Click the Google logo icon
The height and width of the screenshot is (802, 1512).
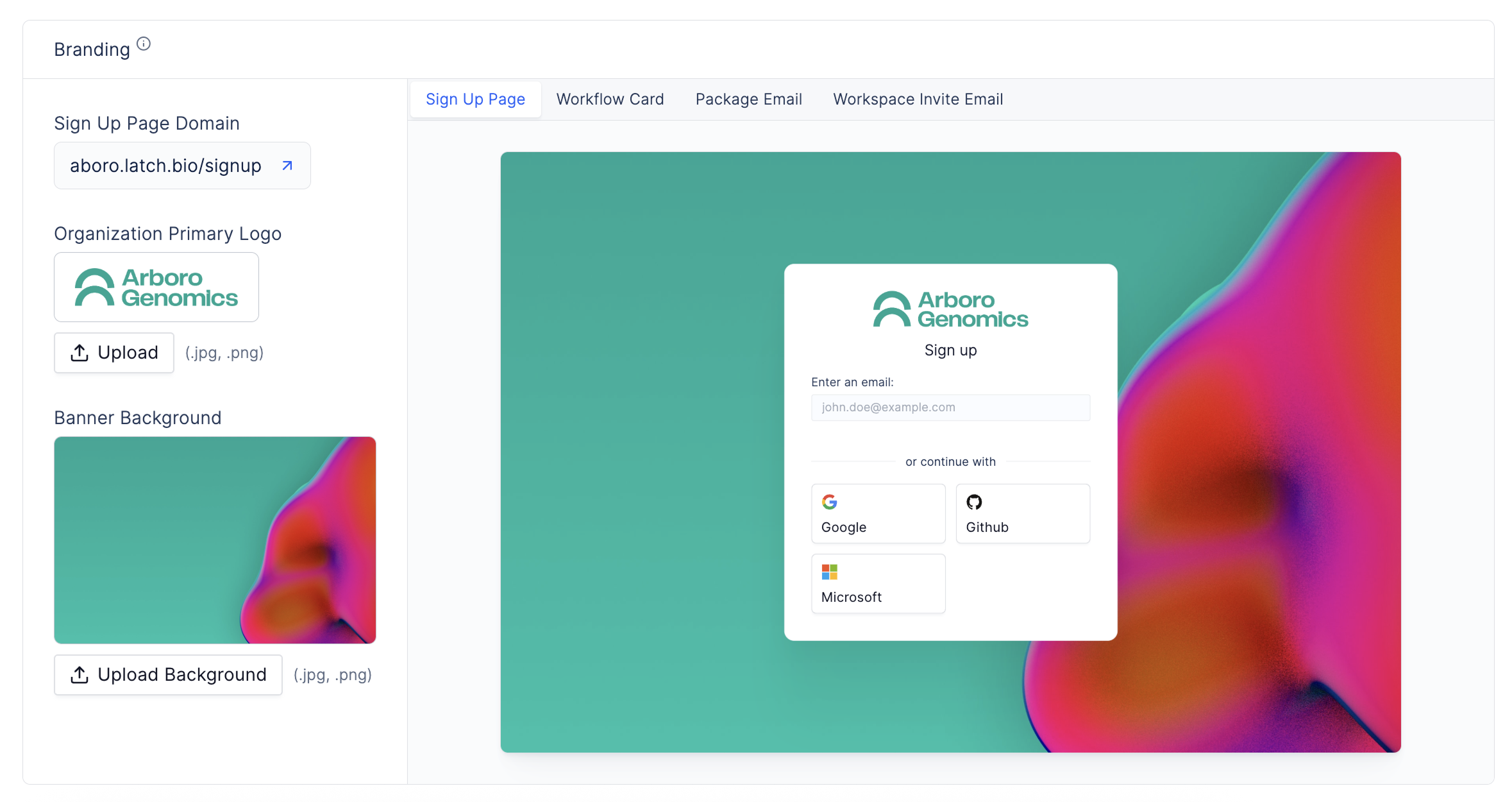click(x=830, y=502)
